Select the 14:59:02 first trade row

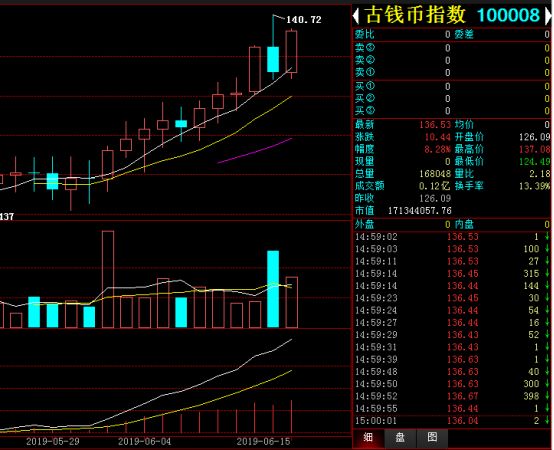click(x=452, y=237)
